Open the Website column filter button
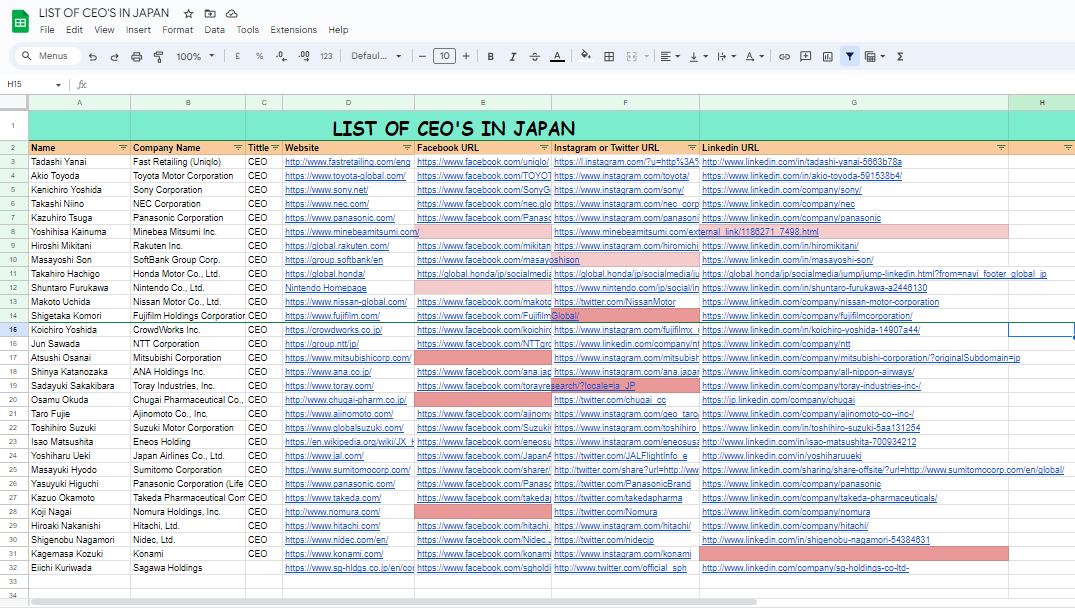This screenshot has width=1075, height=608. coord(407,147)
